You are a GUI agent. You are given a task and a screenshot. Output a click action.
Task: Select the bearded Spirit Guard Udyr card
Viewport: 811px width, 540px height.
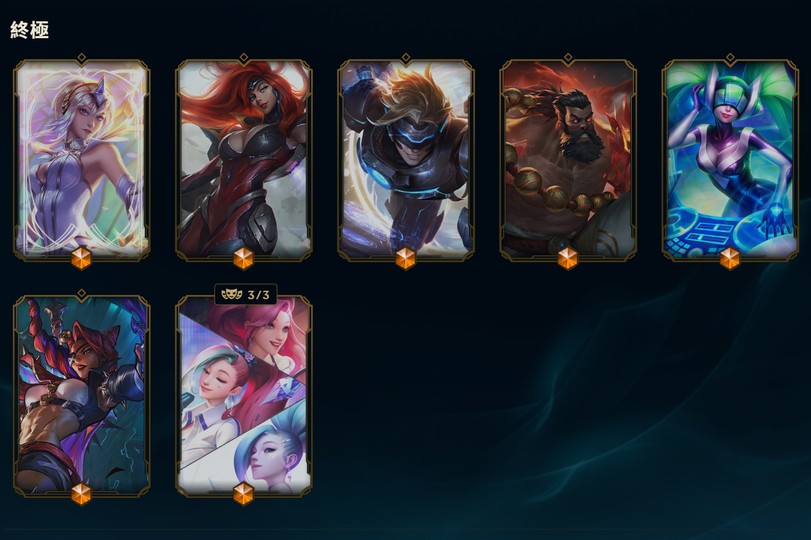coord(568,160)
